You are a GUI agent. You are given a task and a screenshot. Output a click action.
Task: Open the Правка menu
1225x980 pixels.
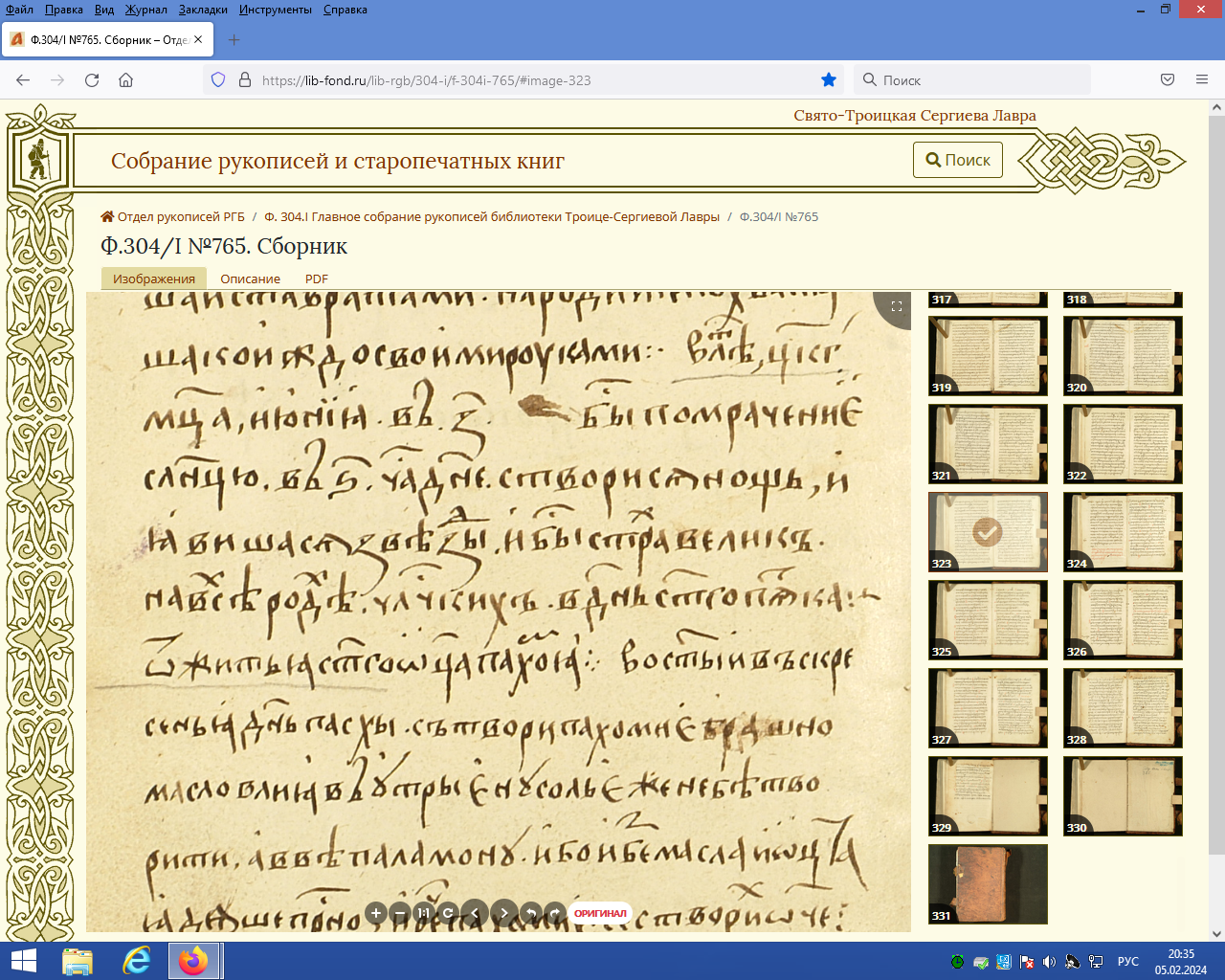click(64, 10)
